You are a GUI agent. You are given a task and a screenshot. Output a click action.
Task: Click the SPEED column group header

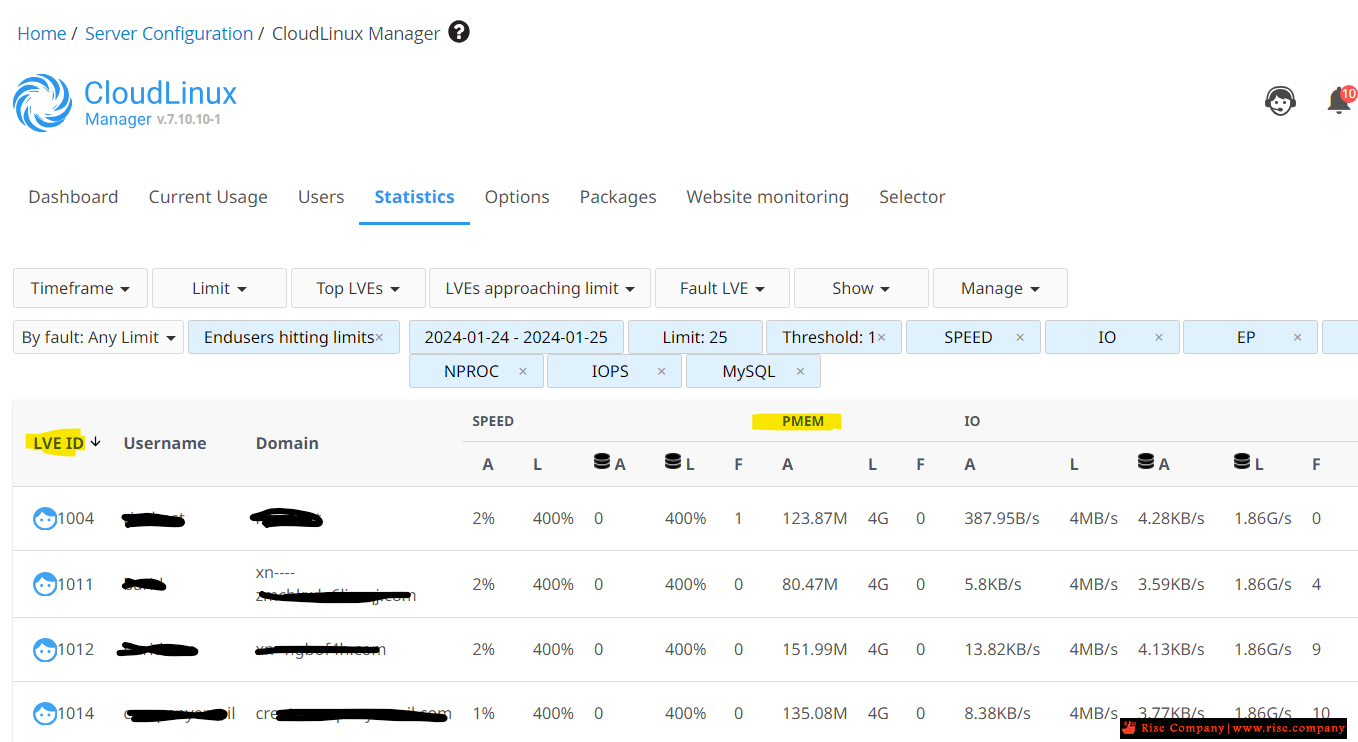[493, 421]
